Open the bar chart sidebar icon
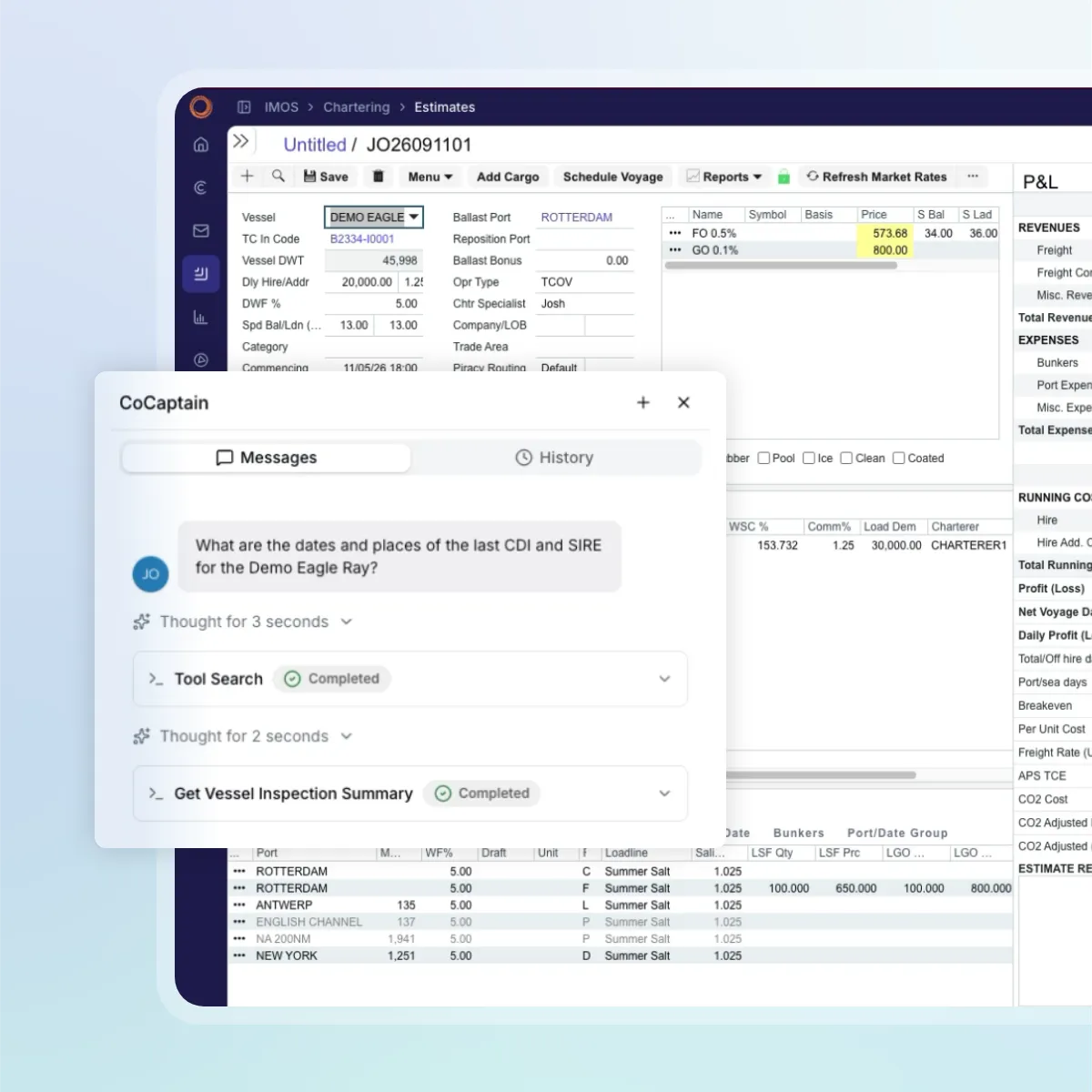This screenshot has height=1092, width=1092. [x=201, y=318]
